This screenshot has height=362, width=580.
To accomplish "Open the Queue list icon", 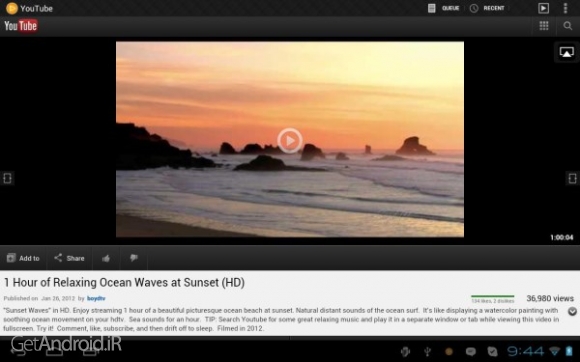I will coord(431,8).
